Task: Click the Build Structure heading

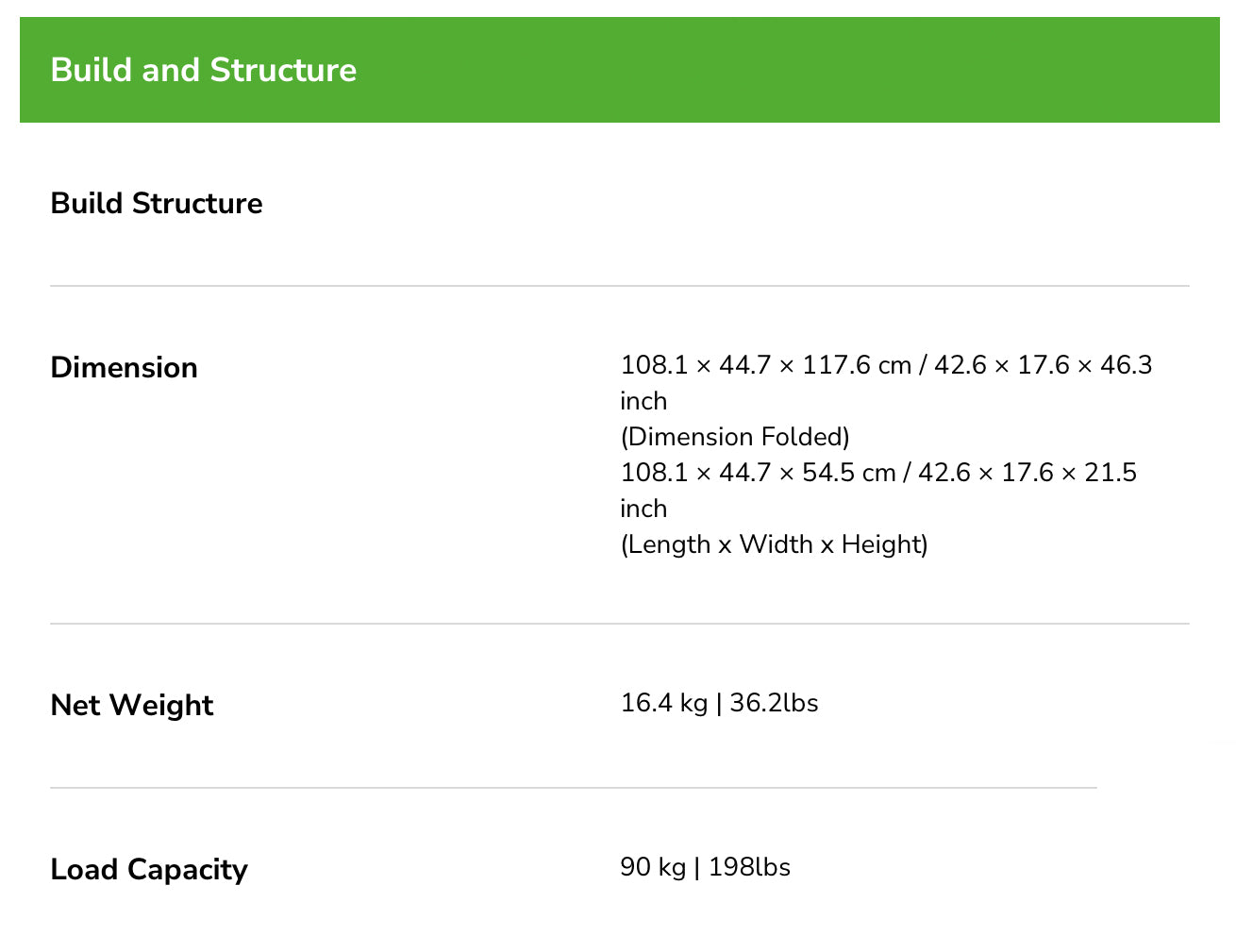Action: [157, 203]
